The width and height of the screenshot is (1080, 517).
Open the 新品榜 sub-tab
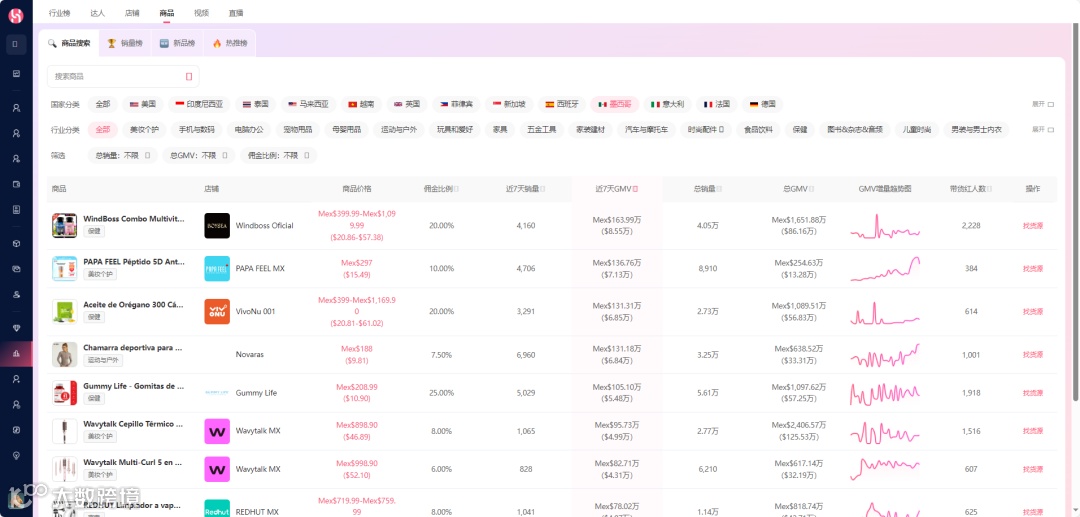178,43
